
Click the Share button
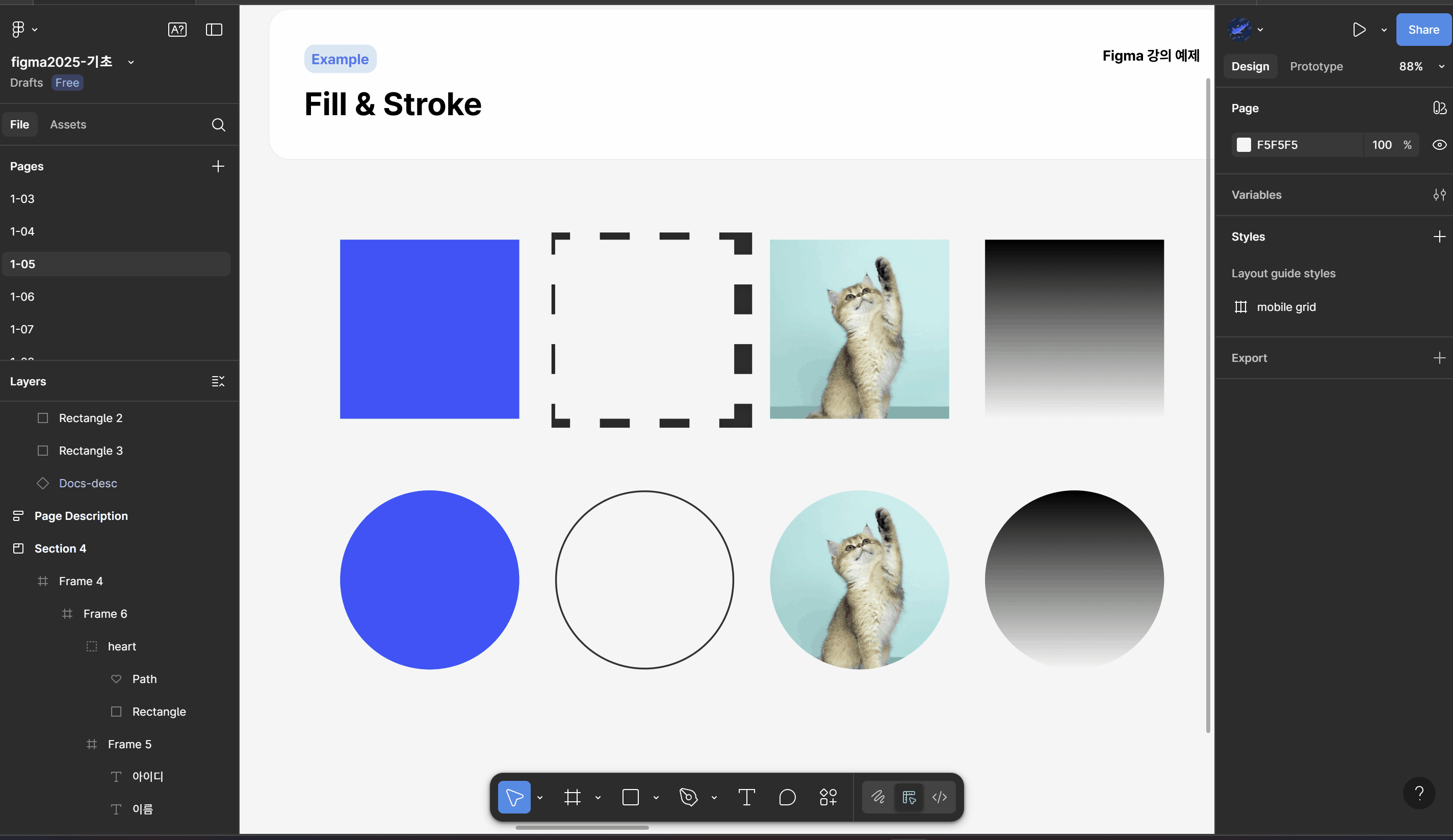pyautogui.click(x=1423, y=30)
